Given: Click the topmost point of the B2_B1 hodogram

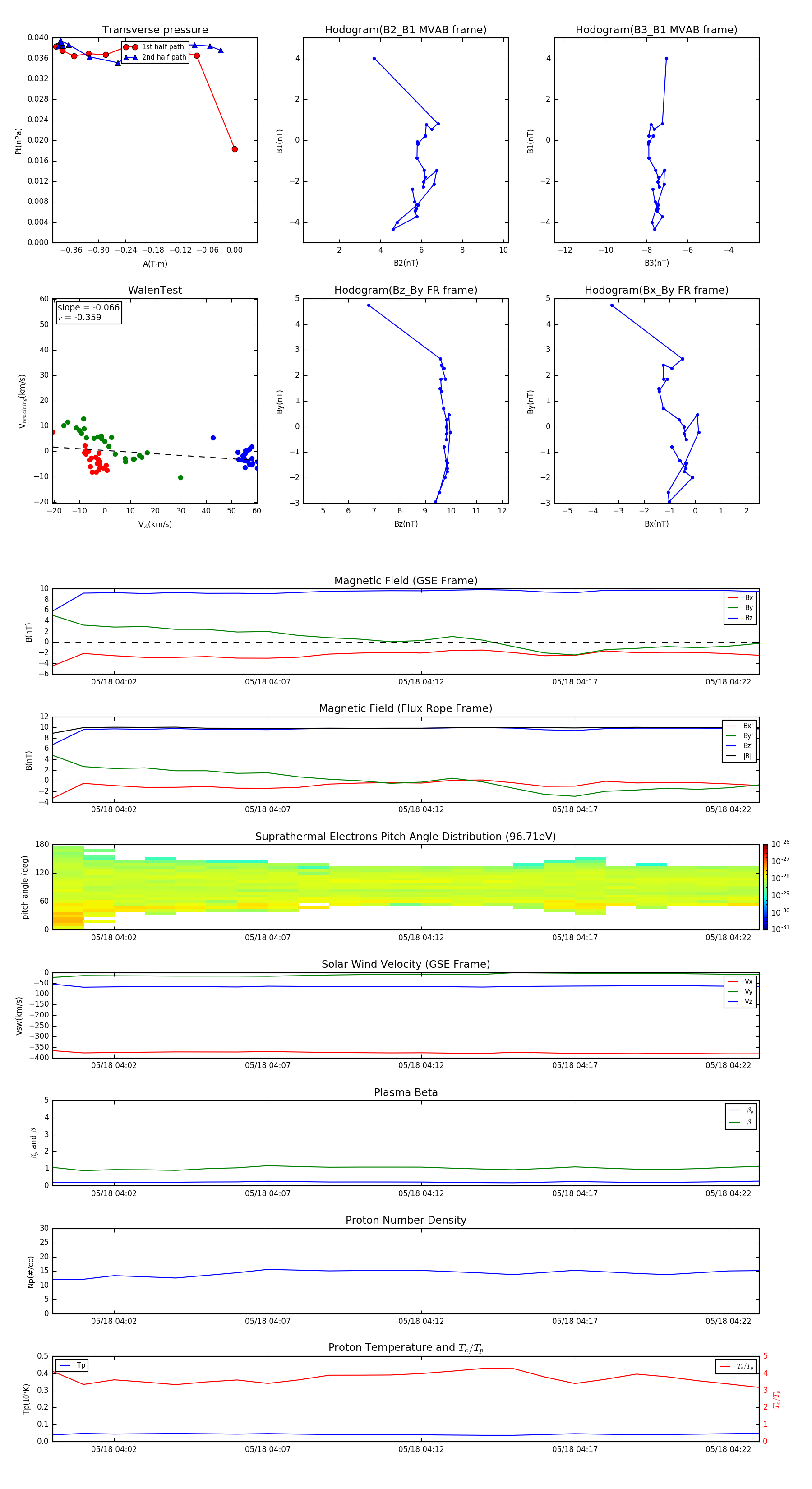Looking at the screenshot, I should pyautogui.click(x=374, y=58).
